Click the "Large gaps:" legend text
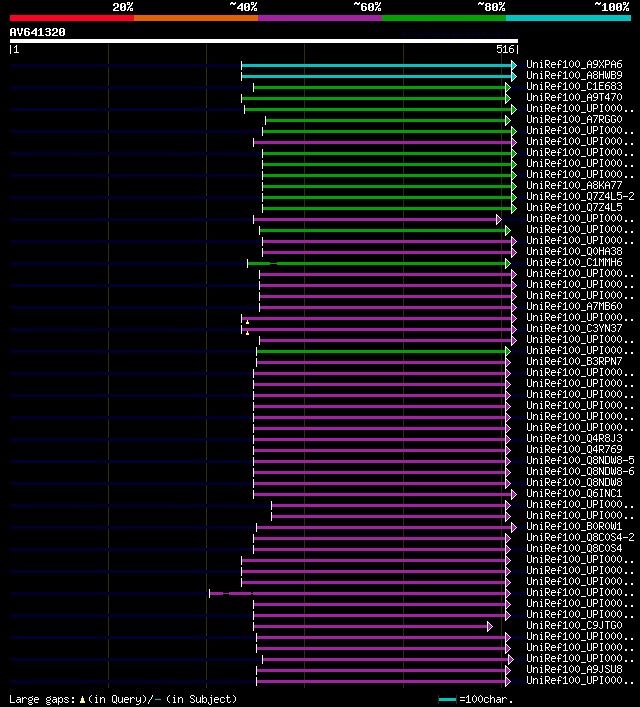Viewport: 640px width, 707px height. point(42,699)
